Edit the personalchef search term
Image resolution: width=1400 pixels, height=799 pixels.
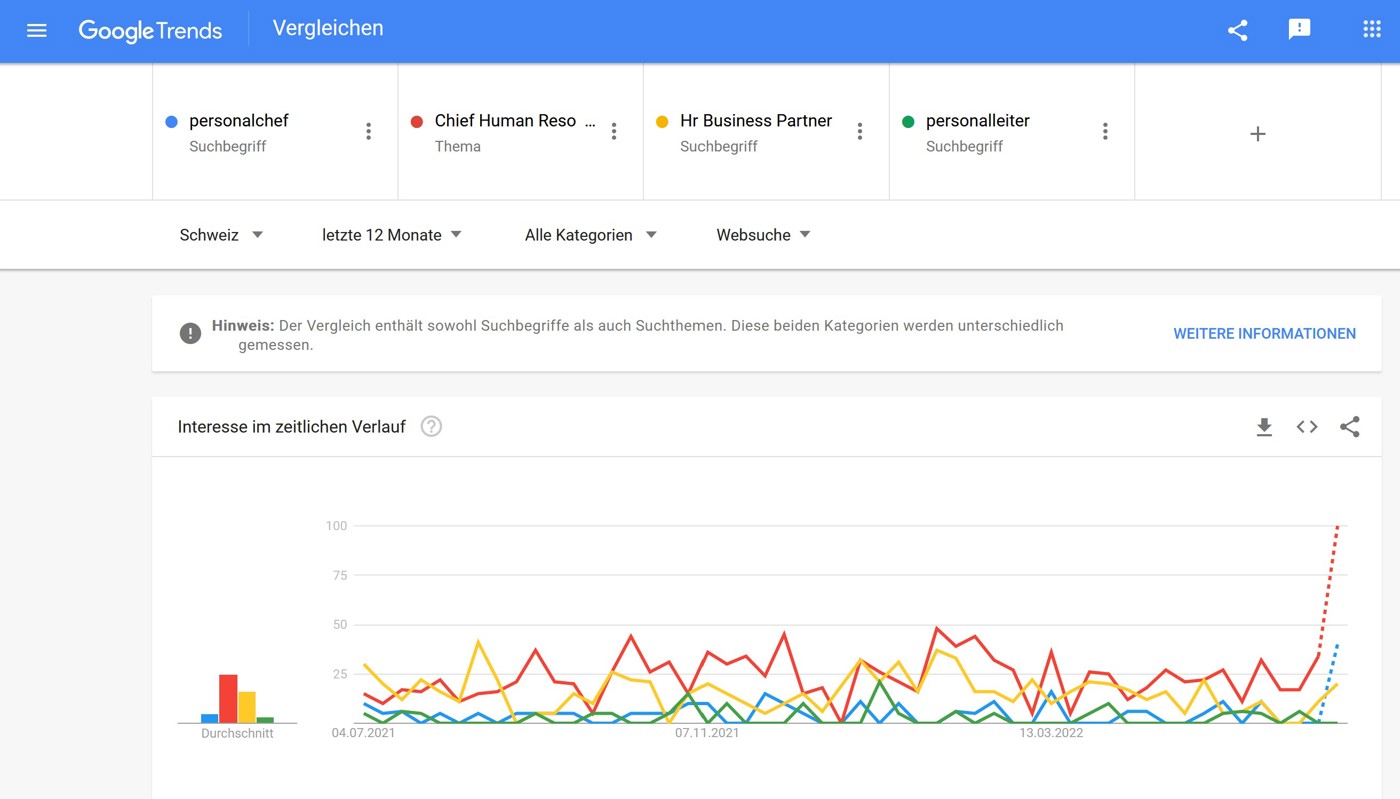click(238, 121)
